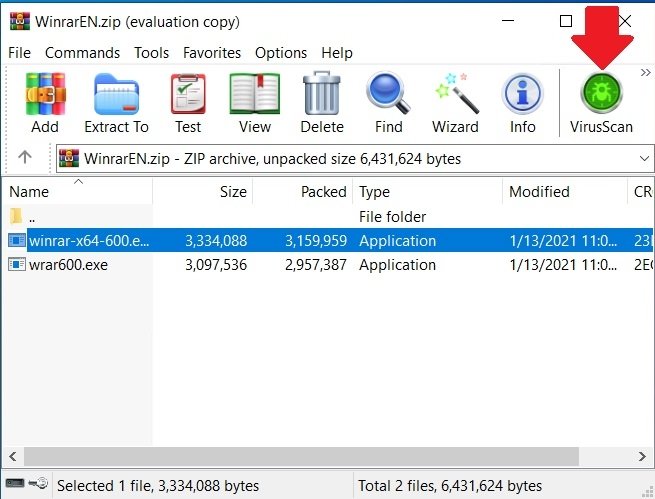The height and width of the screenshot is (499, 655).
Task: Maximize the WinRAR window
Action: tap(566, 20)
